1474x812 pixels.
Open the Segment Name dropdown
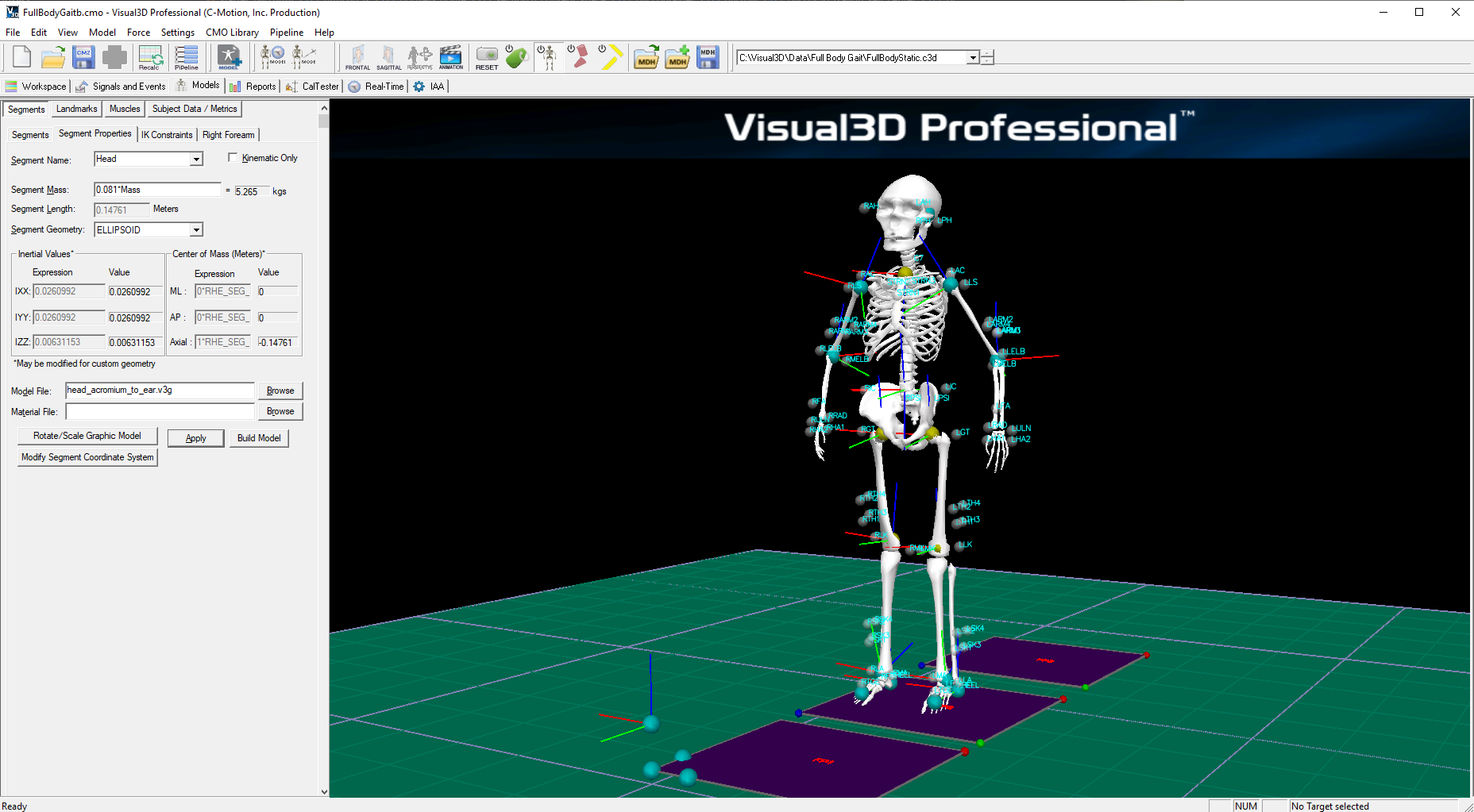pos(196,160)
